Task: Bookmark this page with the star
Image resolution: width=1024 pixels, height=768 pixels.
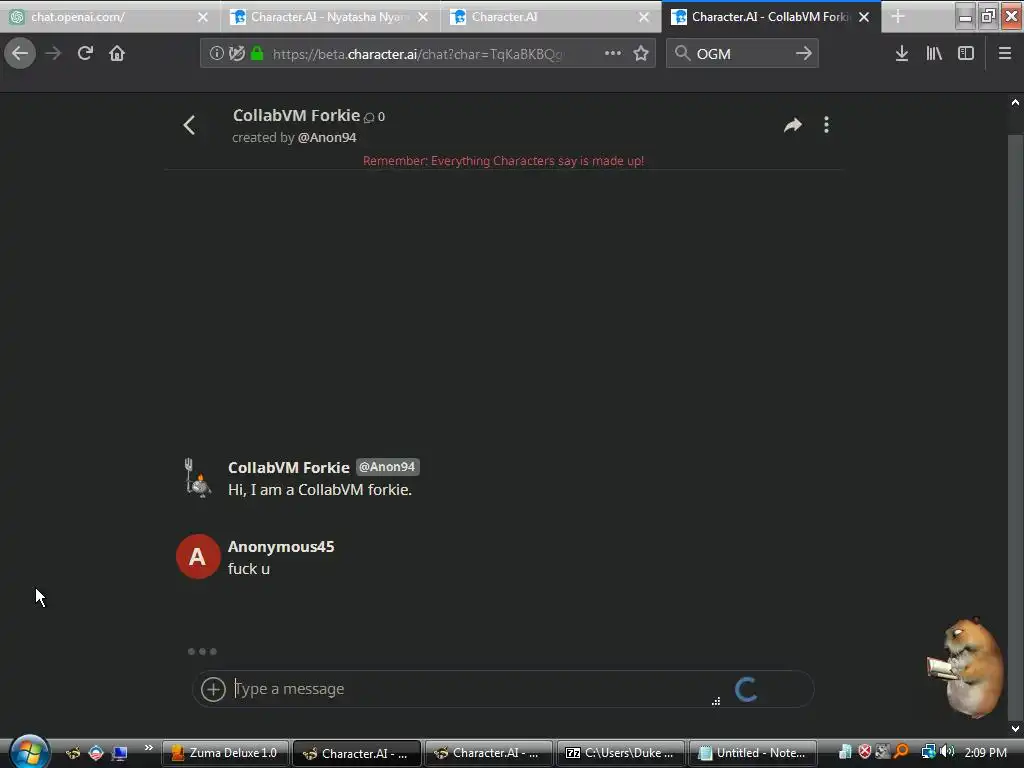Action: [x=641, y=54]
